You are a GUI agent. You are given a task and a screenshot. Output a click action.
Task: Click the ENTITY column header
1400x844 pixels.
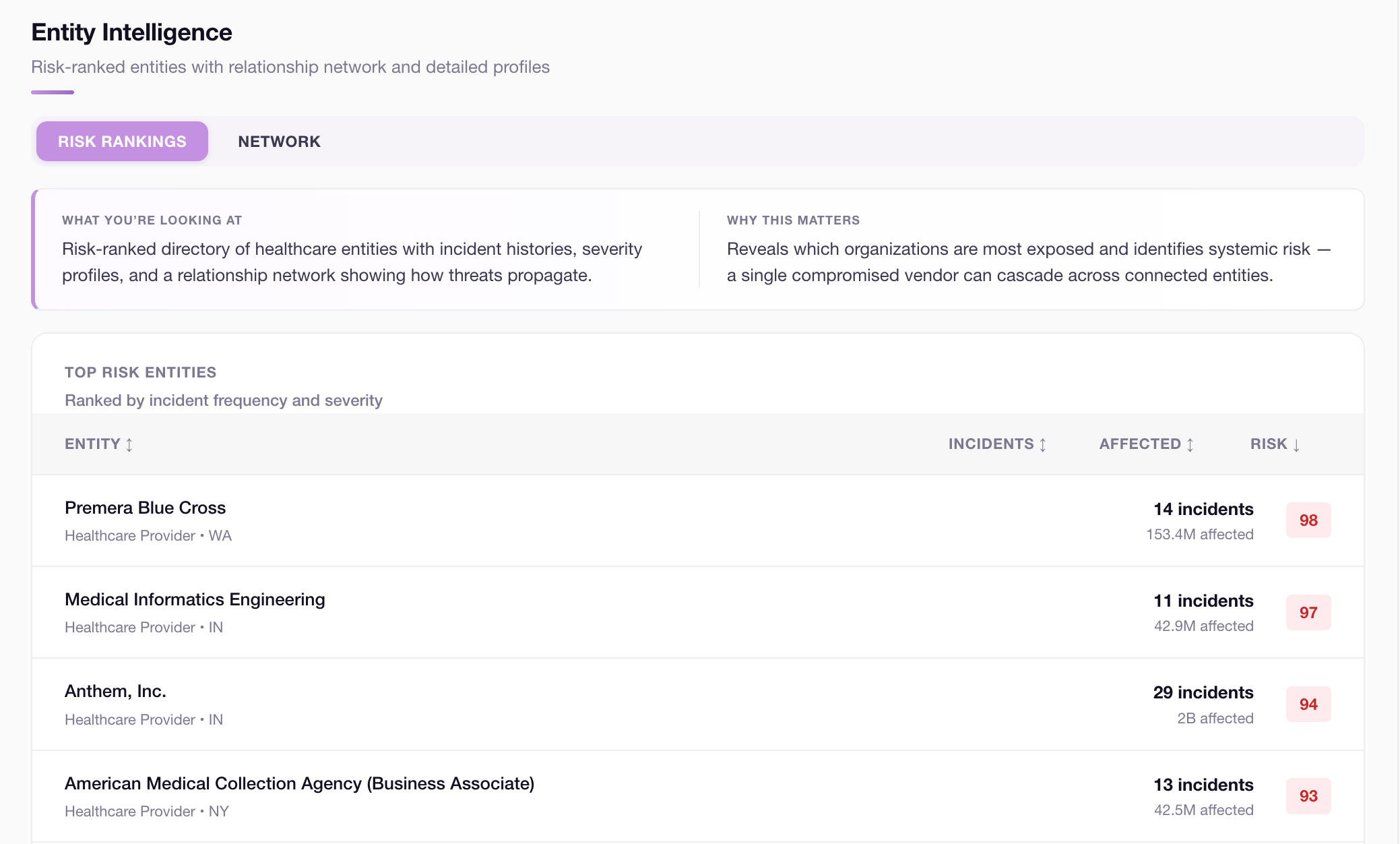(x=92, y=444)
